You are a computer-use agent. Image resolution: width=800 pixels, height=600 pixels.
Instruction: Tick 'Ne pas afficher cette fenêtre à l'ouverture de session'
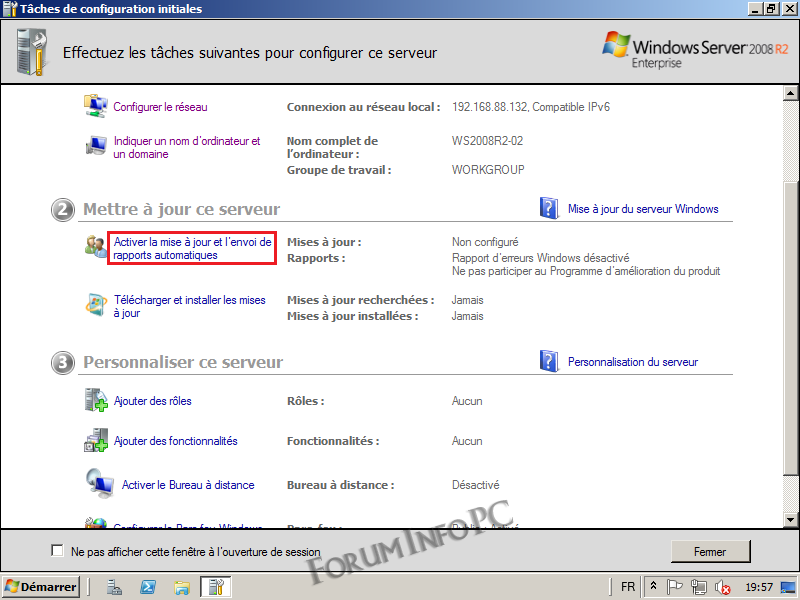57,551
